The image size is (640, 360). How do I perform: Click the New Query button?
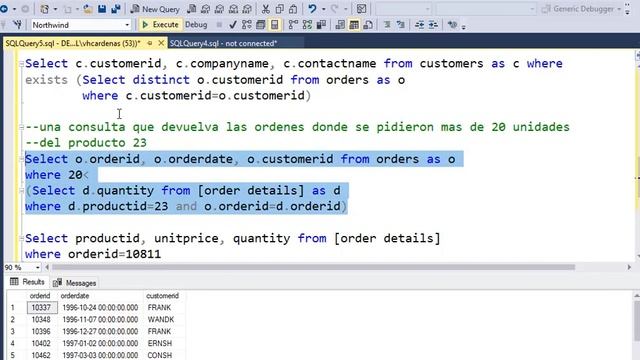point(155,9)
